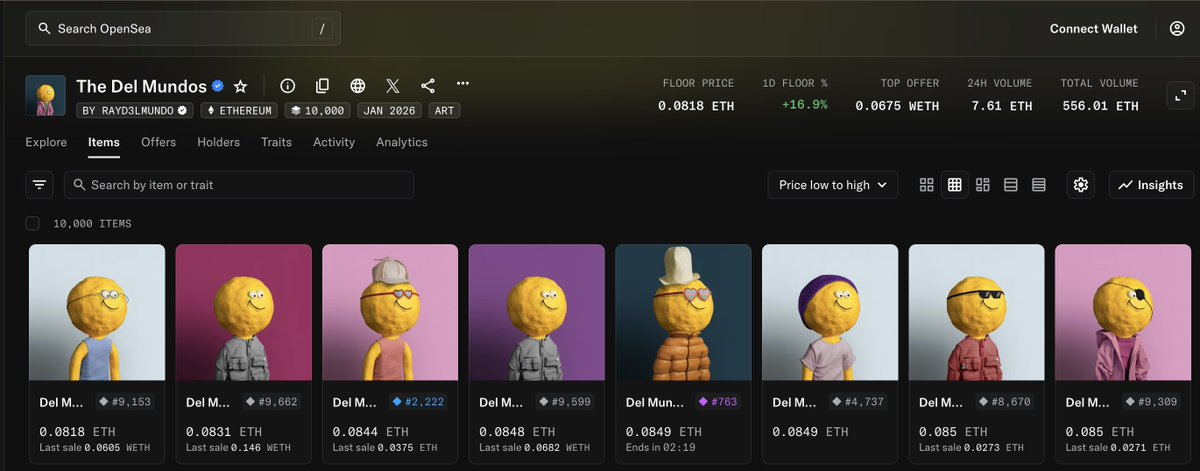
Task: Switch to the Explore tab
Action: click(x=46, y=142)
